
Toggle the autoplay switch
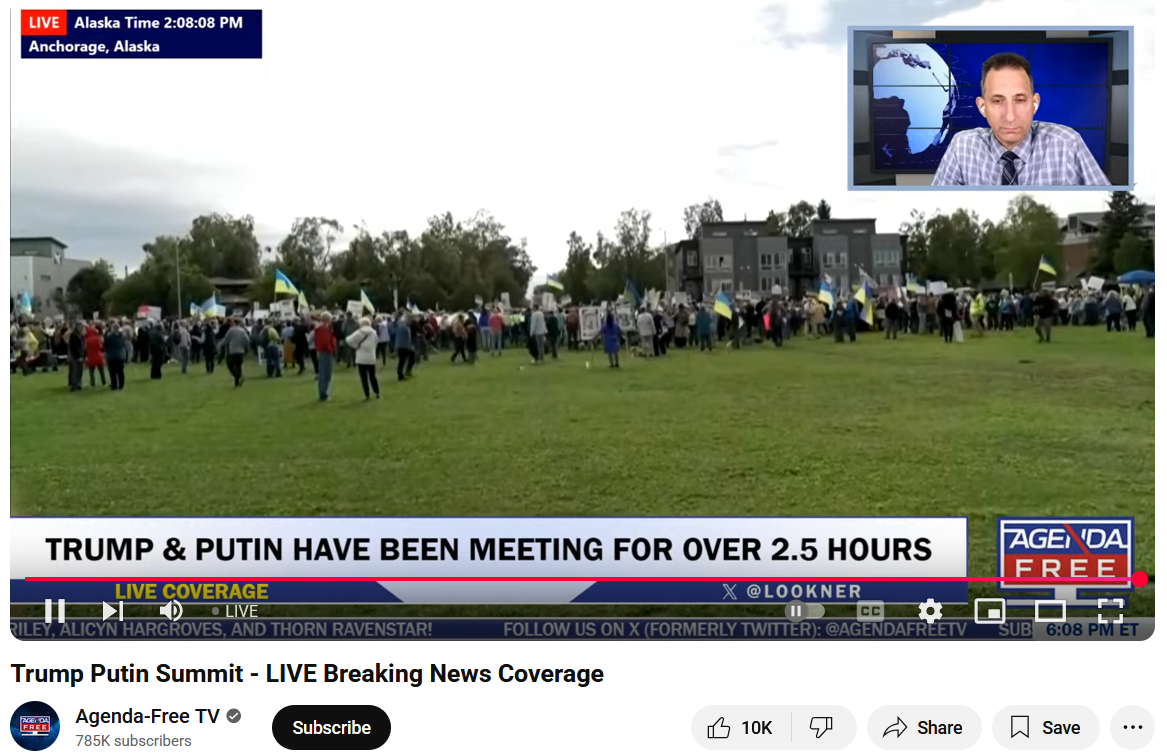pyautogui.click(x=805, y=611)
